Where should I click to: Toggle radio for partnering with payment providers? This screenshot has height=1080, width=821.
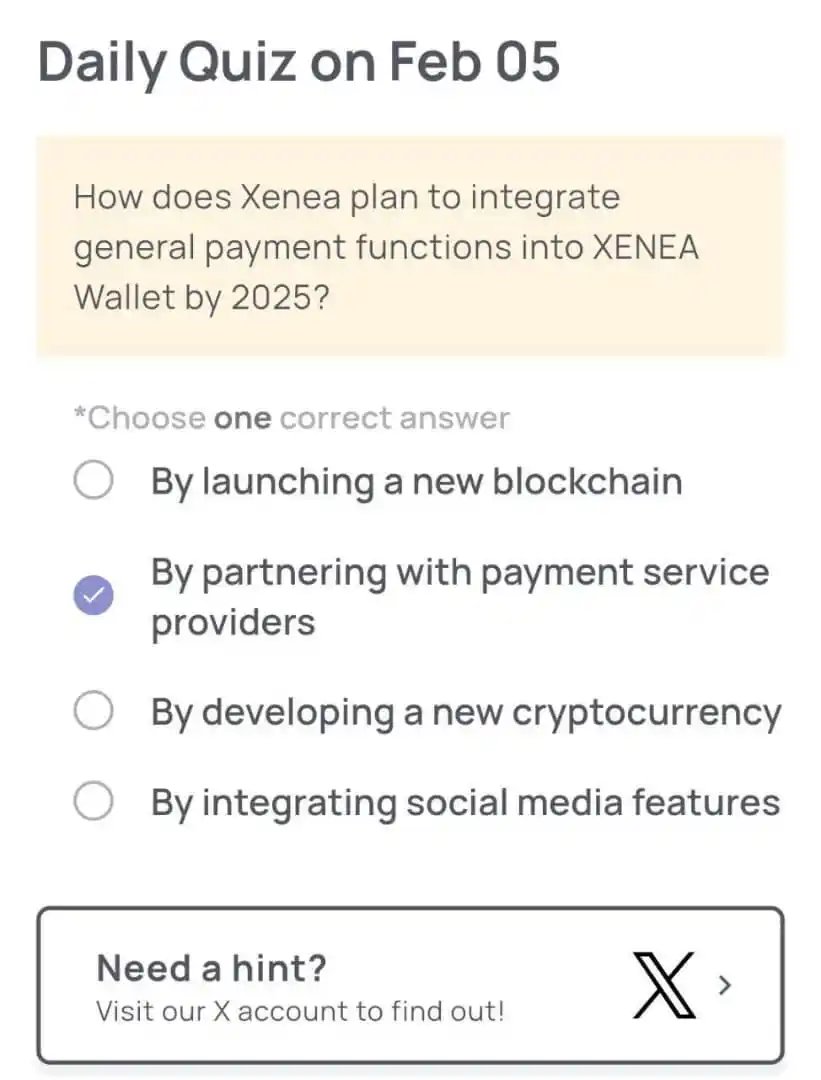(x=94, y=595)
